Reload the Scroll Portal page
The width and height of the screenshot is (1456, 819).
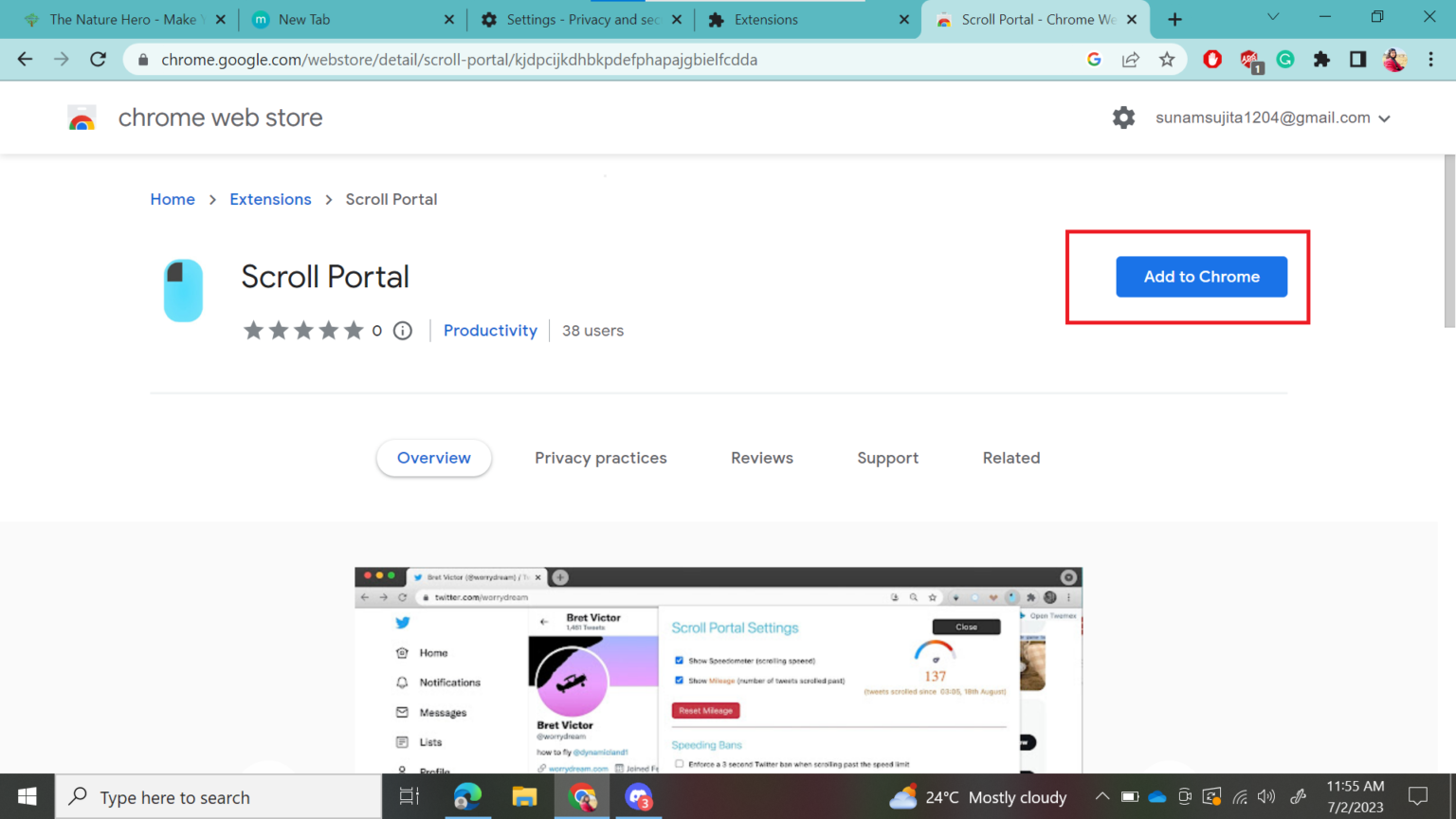coord(99,59)
